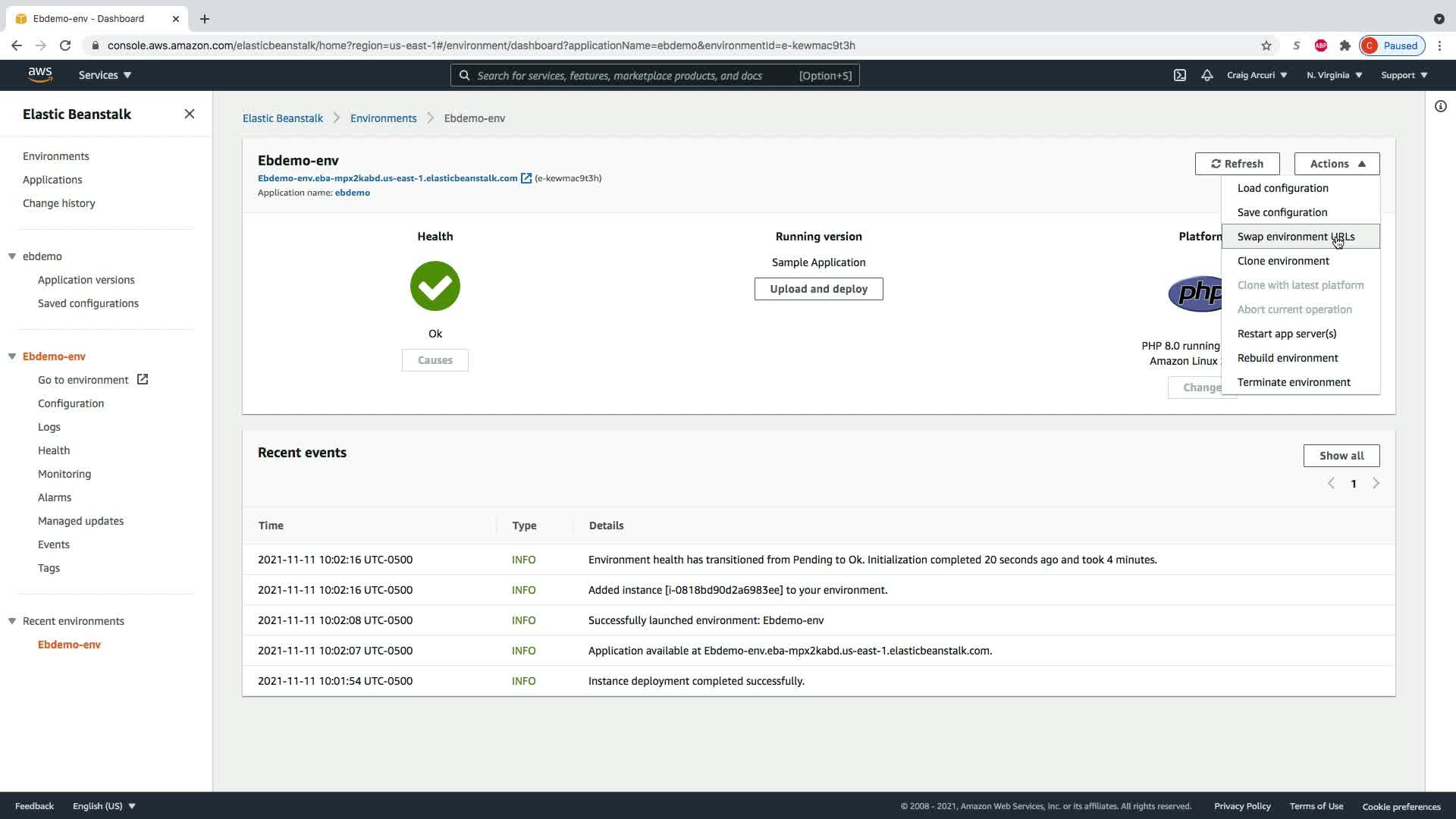Click the info circle icon at right edge
Viewport: 1456px width, 819px height.
click(x=1440, y=106)
